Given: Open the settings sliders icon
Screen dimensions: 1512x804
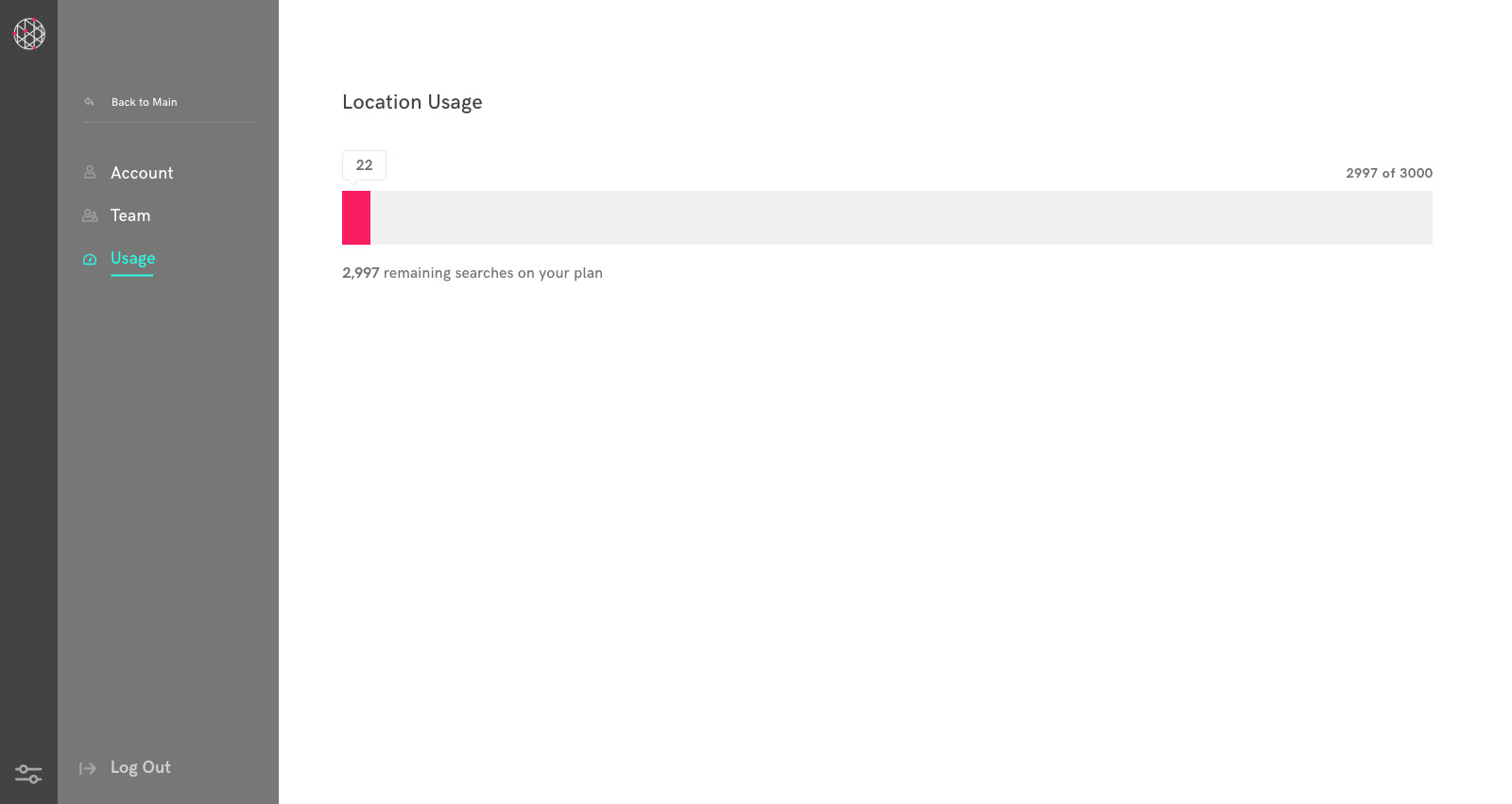Looking at the screenshot, I should pos(28,774).
